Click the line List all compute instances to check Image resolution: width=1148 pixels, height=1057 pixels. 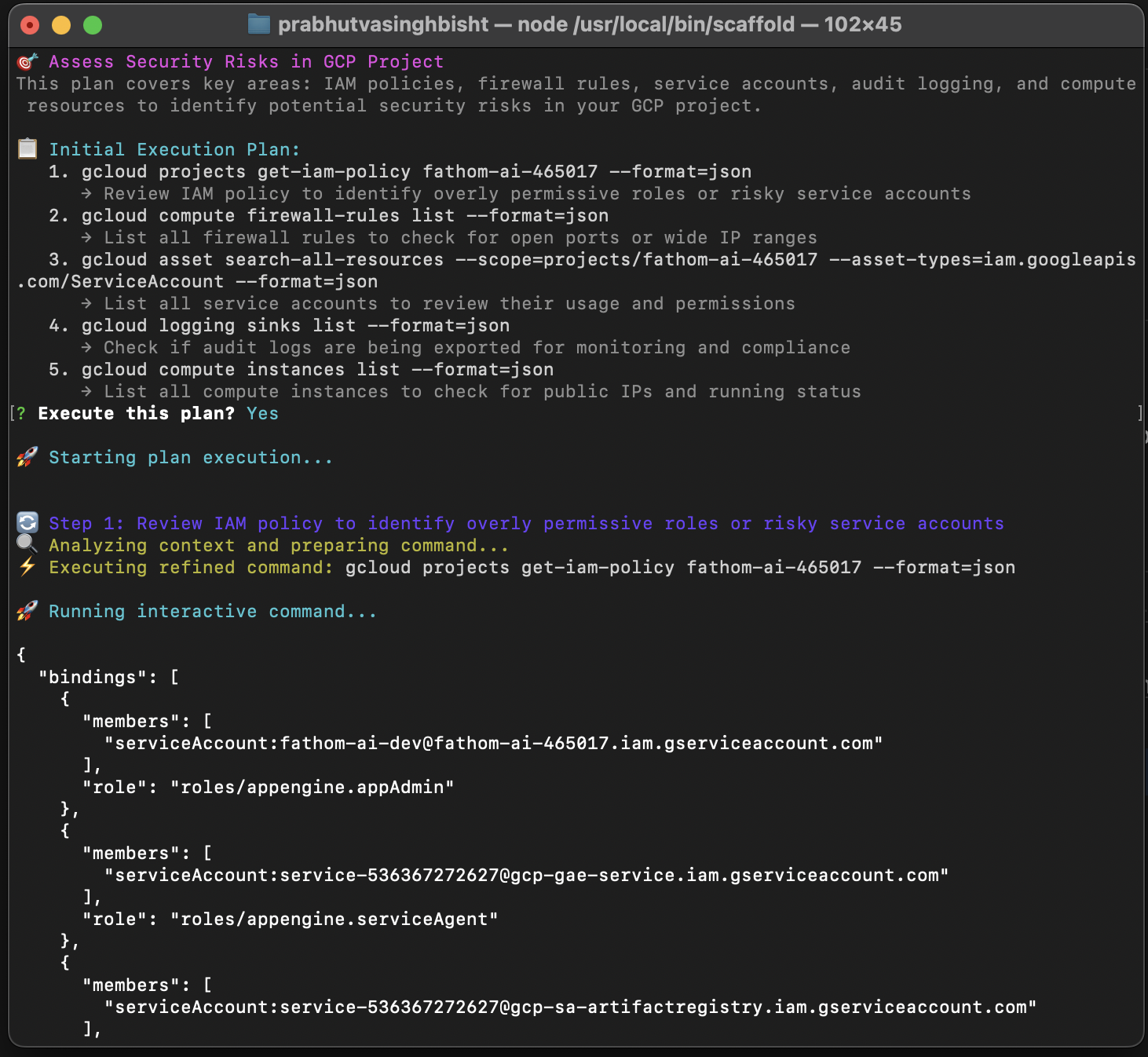pyautogui.click(x=471, y=391)
